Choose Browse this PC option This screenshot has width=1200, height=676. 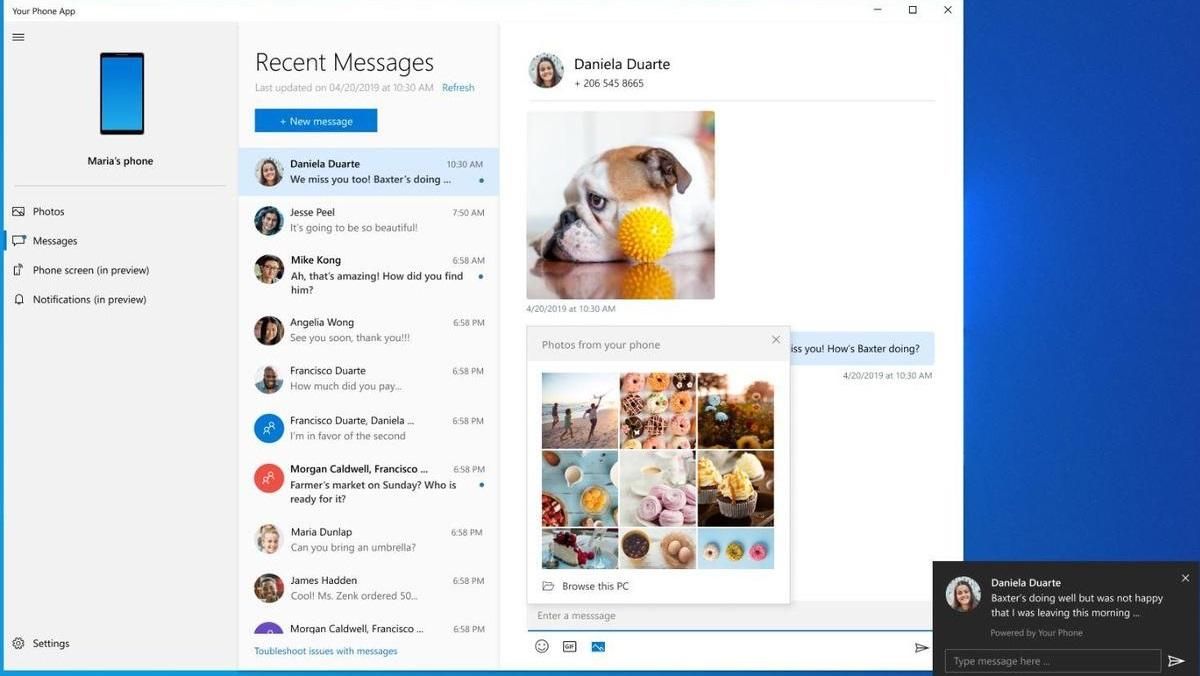click(595, 587)
